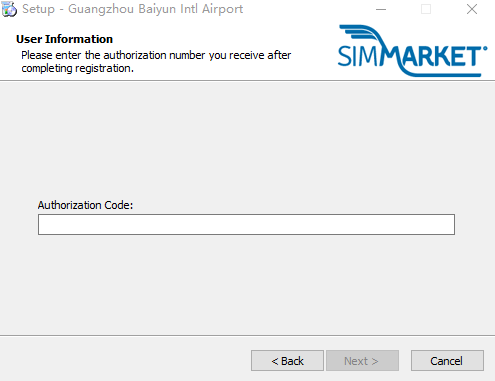This screenshot has width=495, height=381.
Task: Click the "Setup - Guangzhou Baiyun Intl Airport" title
Action: click(x=132, y=9)
